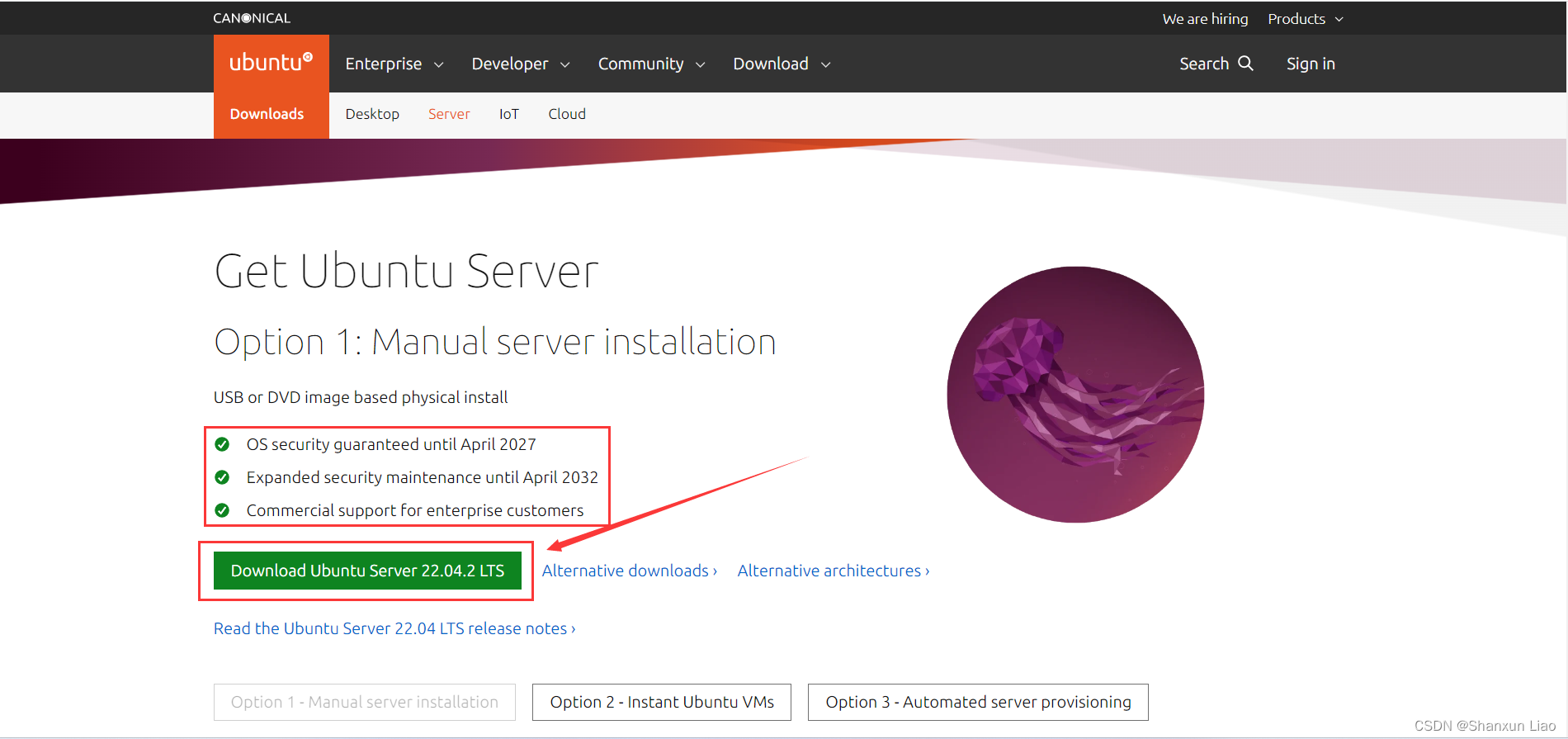The width and height of the screenshot is (1568, 739).
Task: Open Alternative downloads link
Action: click(x=630, y=571)
